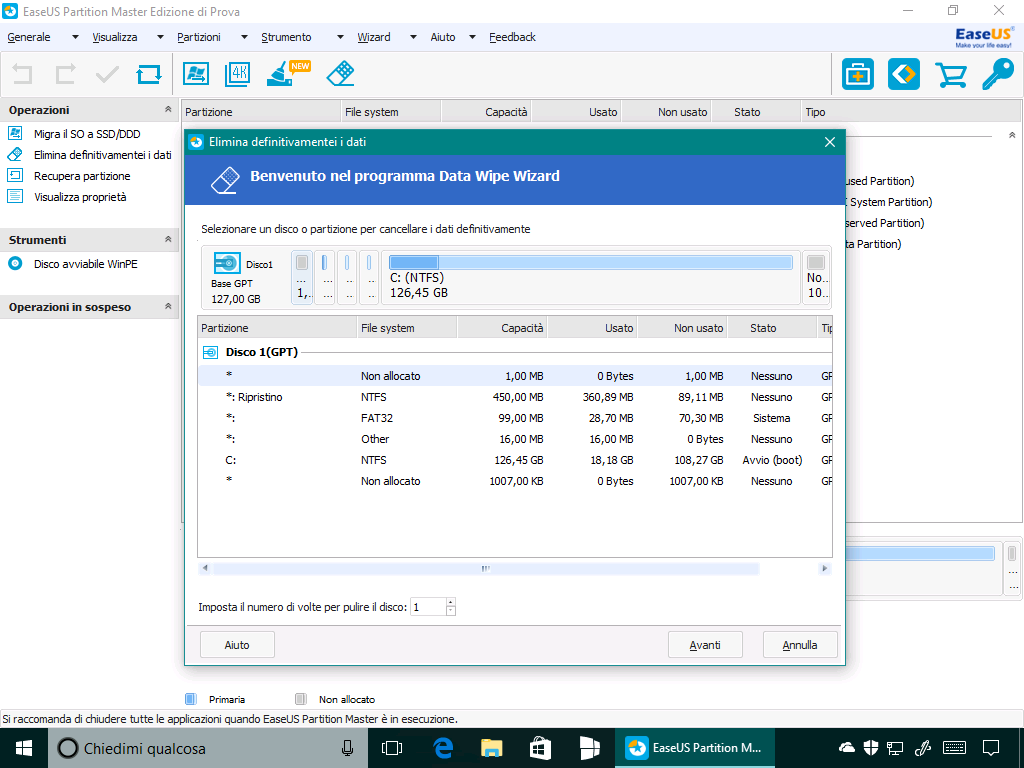Sort wizard list by Stato column
Screen dimensions: 1024x768
pos(772,328)
